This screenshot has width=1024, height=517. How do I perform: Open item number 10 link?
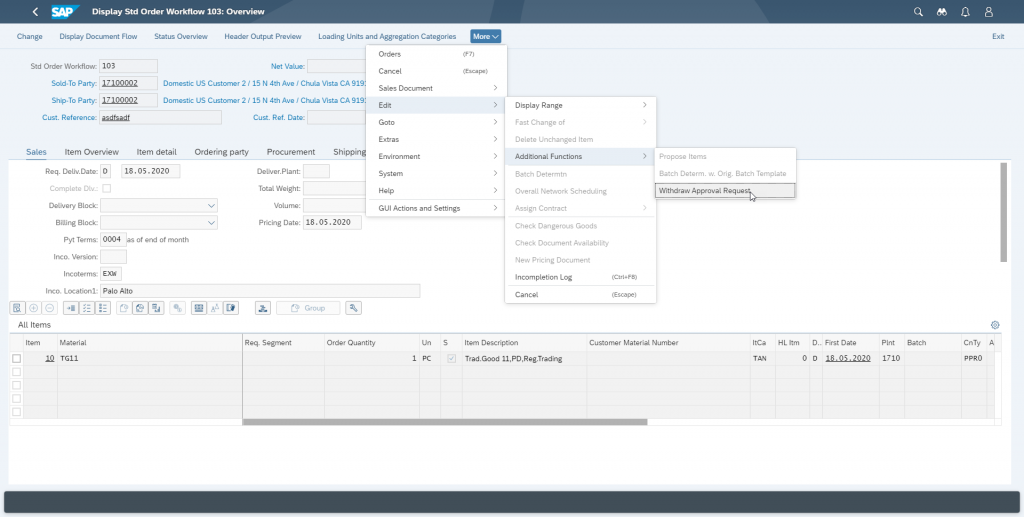point(50,358)
